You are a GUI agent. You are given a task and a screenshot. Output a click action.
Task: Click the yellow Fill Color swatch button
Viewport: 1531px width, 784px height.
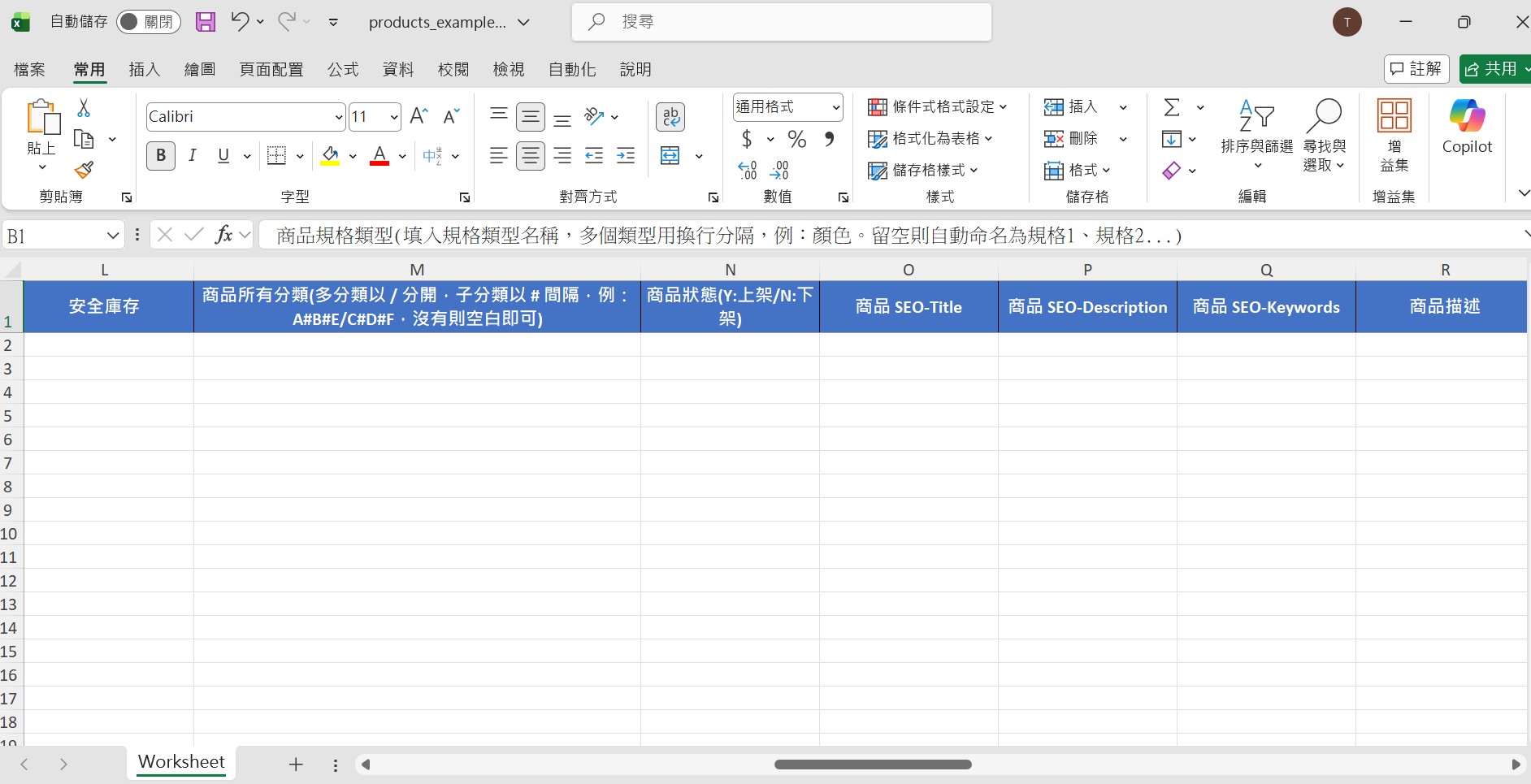click(x=330, y=156)
